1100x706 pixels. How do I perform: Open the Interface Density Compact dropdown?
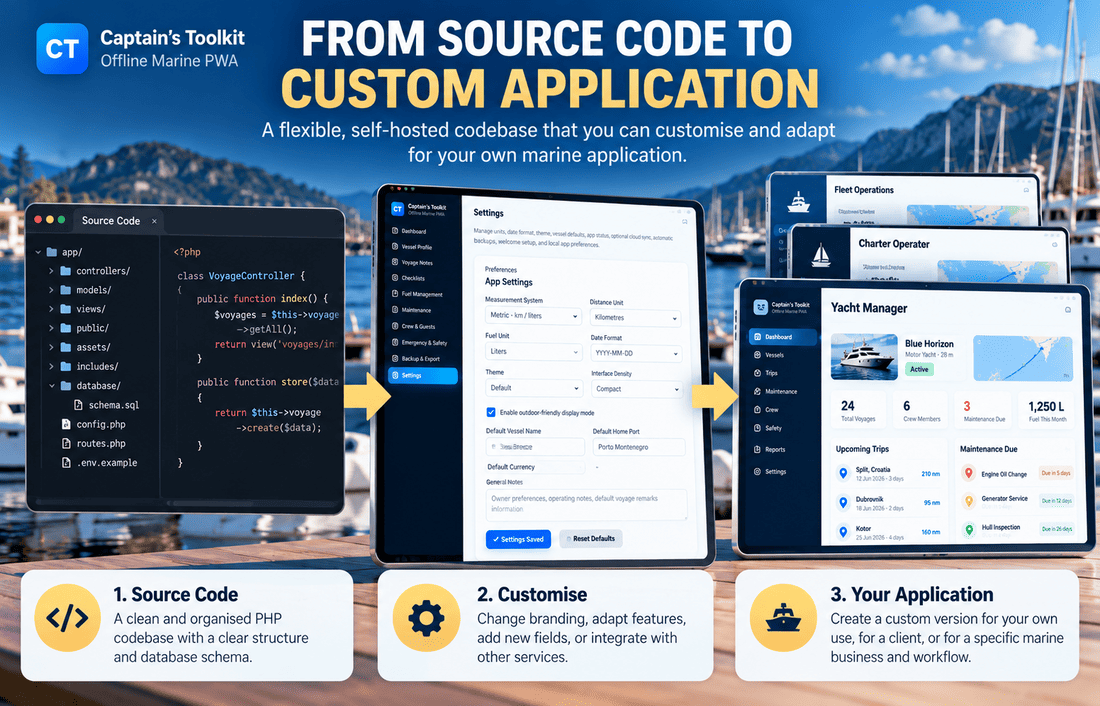point(637,389)
